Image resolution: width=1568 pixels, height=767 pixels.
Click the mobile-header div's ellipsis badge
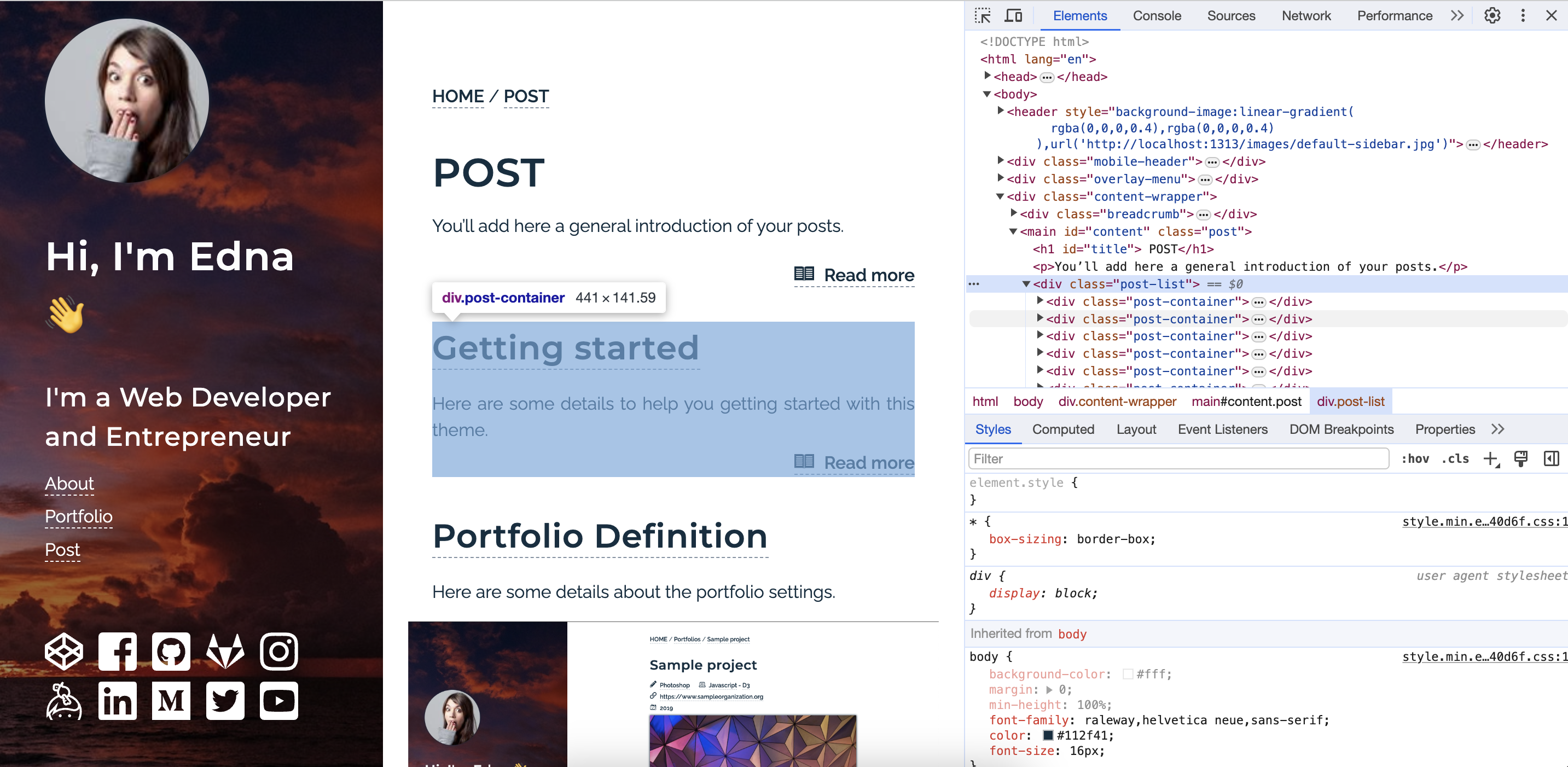coord(1212,162)
